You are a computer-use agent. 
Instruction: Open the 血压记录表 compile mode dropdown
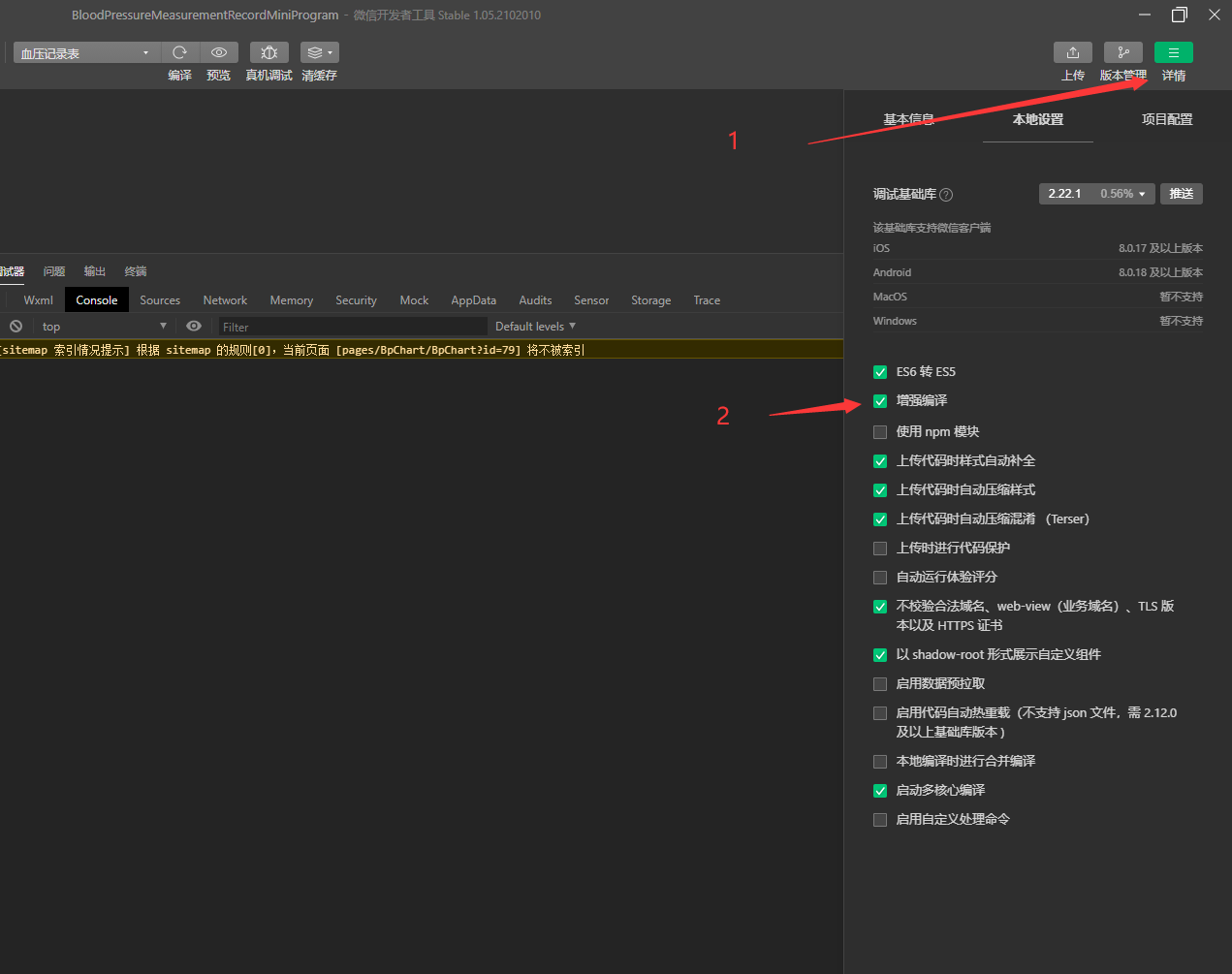click(x=85, y=53)
